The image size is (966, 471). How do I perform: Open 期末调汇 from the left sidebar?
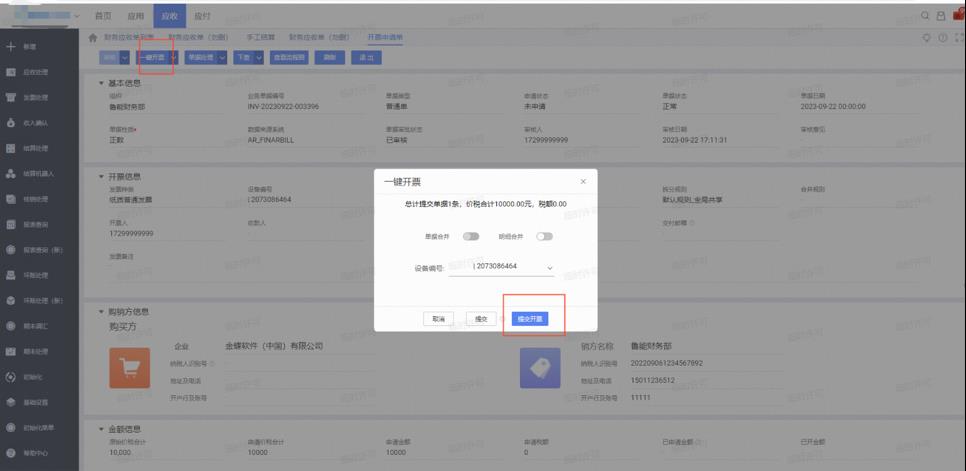coord(35,326)
